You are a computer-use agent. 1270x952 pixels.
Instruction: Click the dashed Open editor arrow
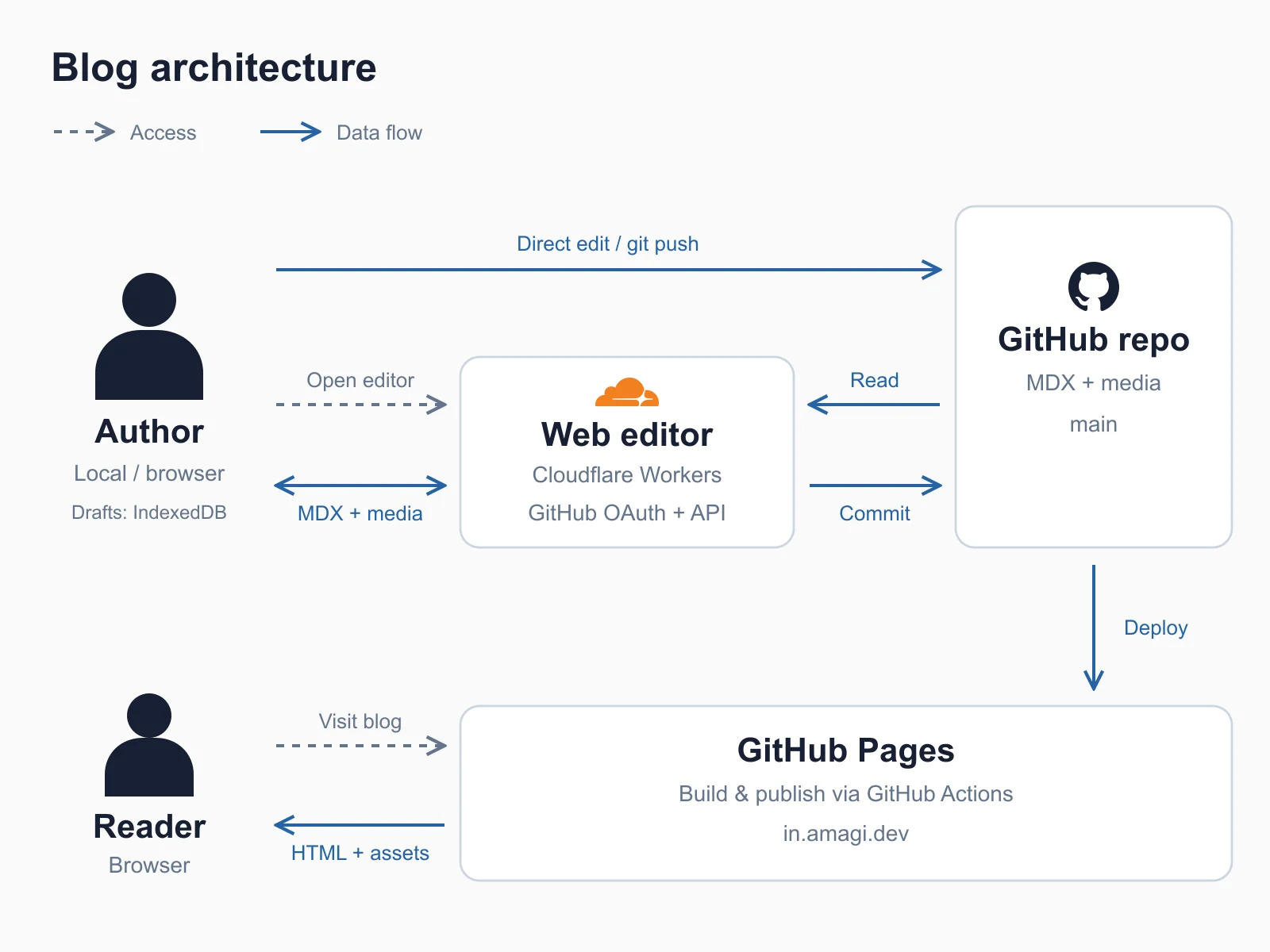(x=361, y=405)
